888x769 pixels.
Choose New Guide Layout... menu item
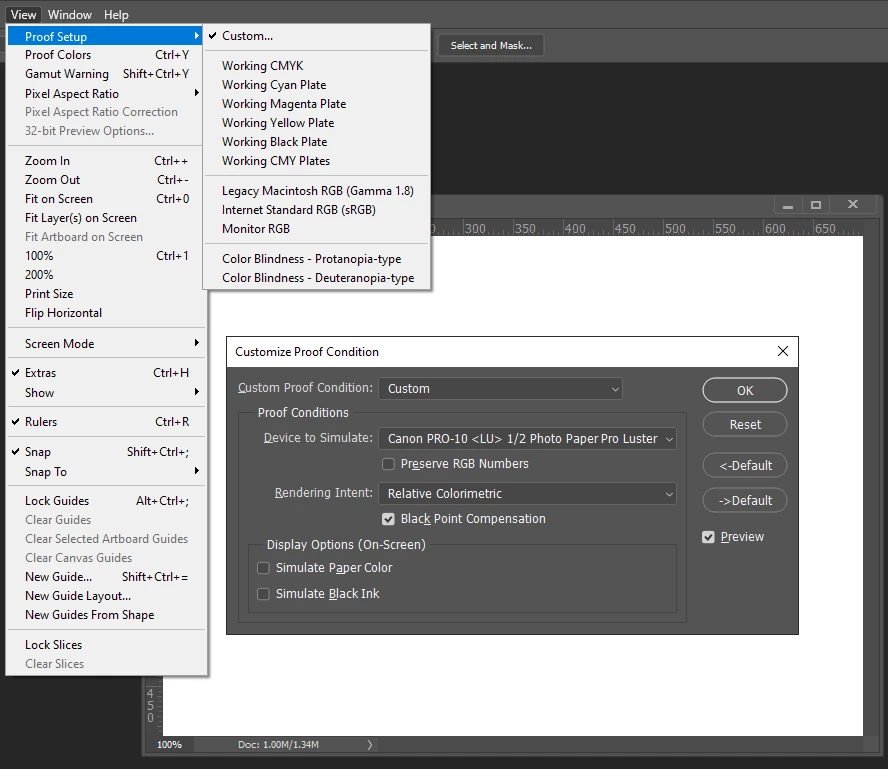coord(106,596)
